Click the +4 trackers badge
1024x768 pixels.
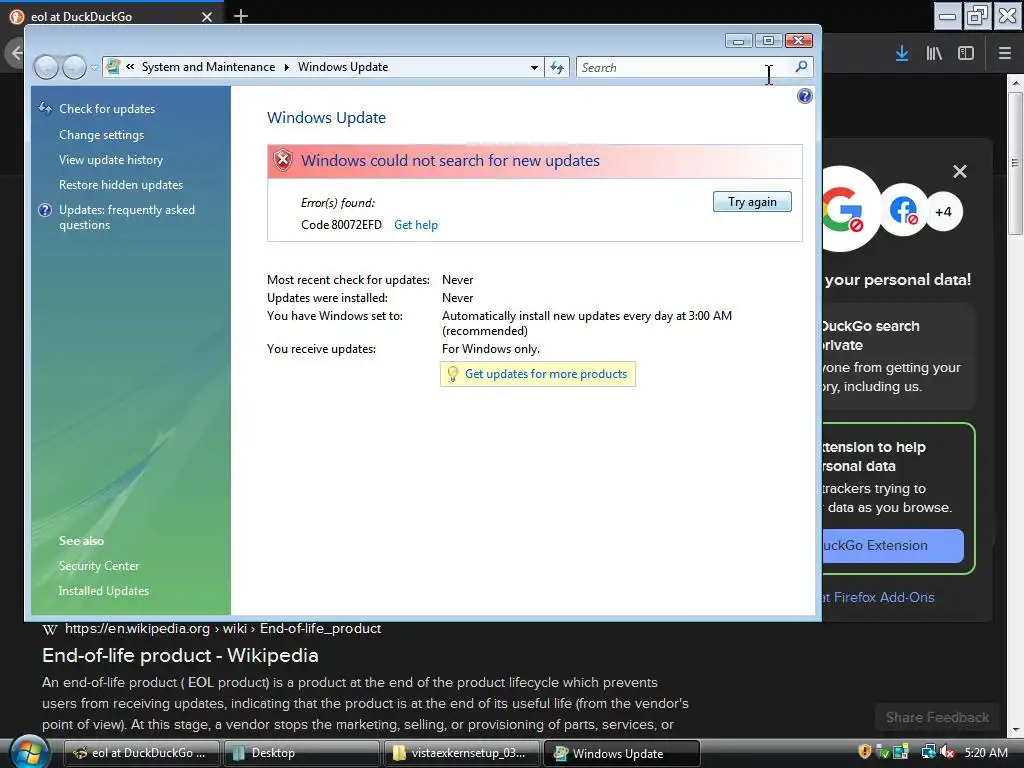[x=944, y=212]
